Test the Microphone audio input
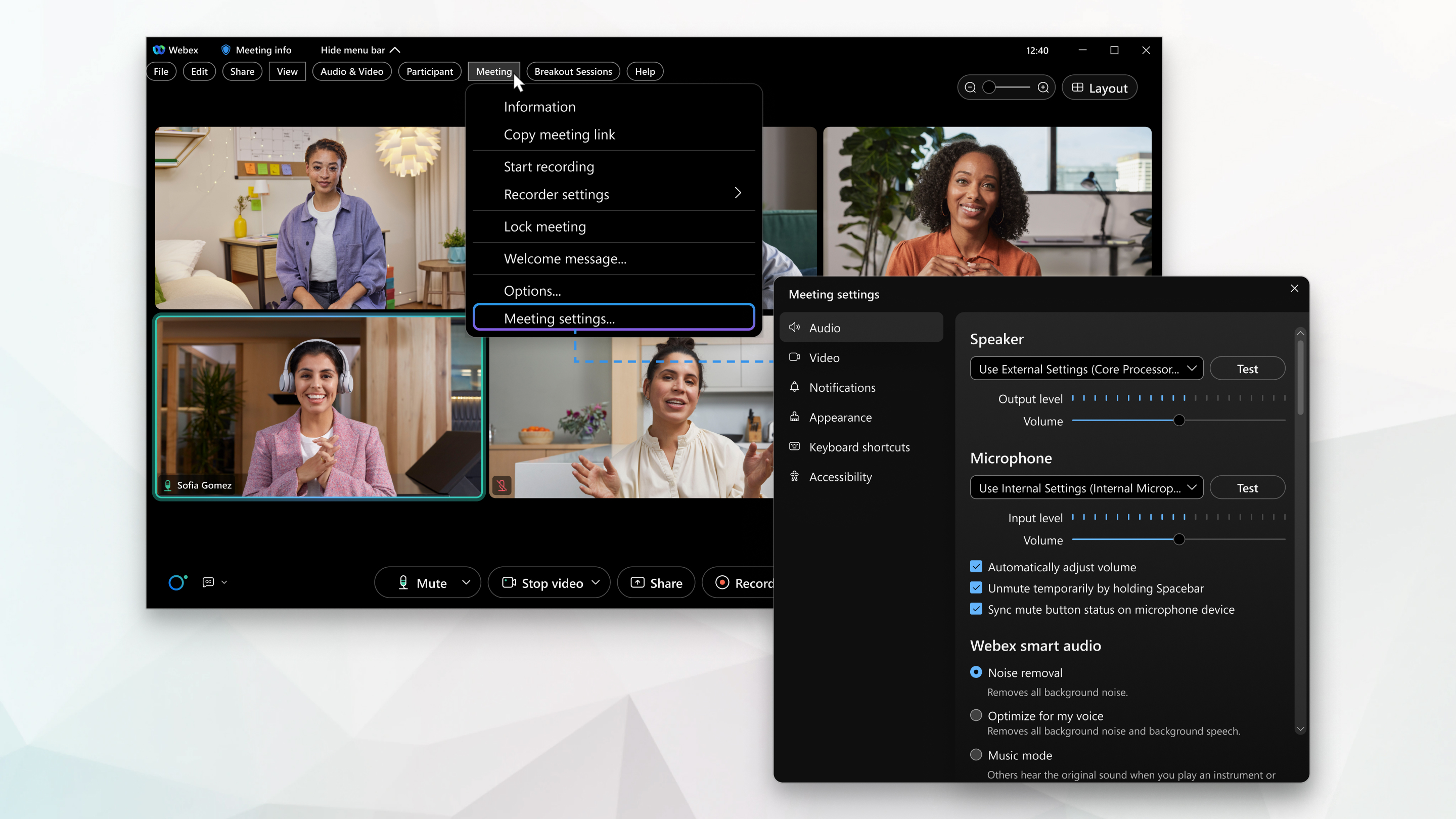Image resolution: width=1456 pixels, height=819 pixels. pyautogui.click(x=1246, y=487)
